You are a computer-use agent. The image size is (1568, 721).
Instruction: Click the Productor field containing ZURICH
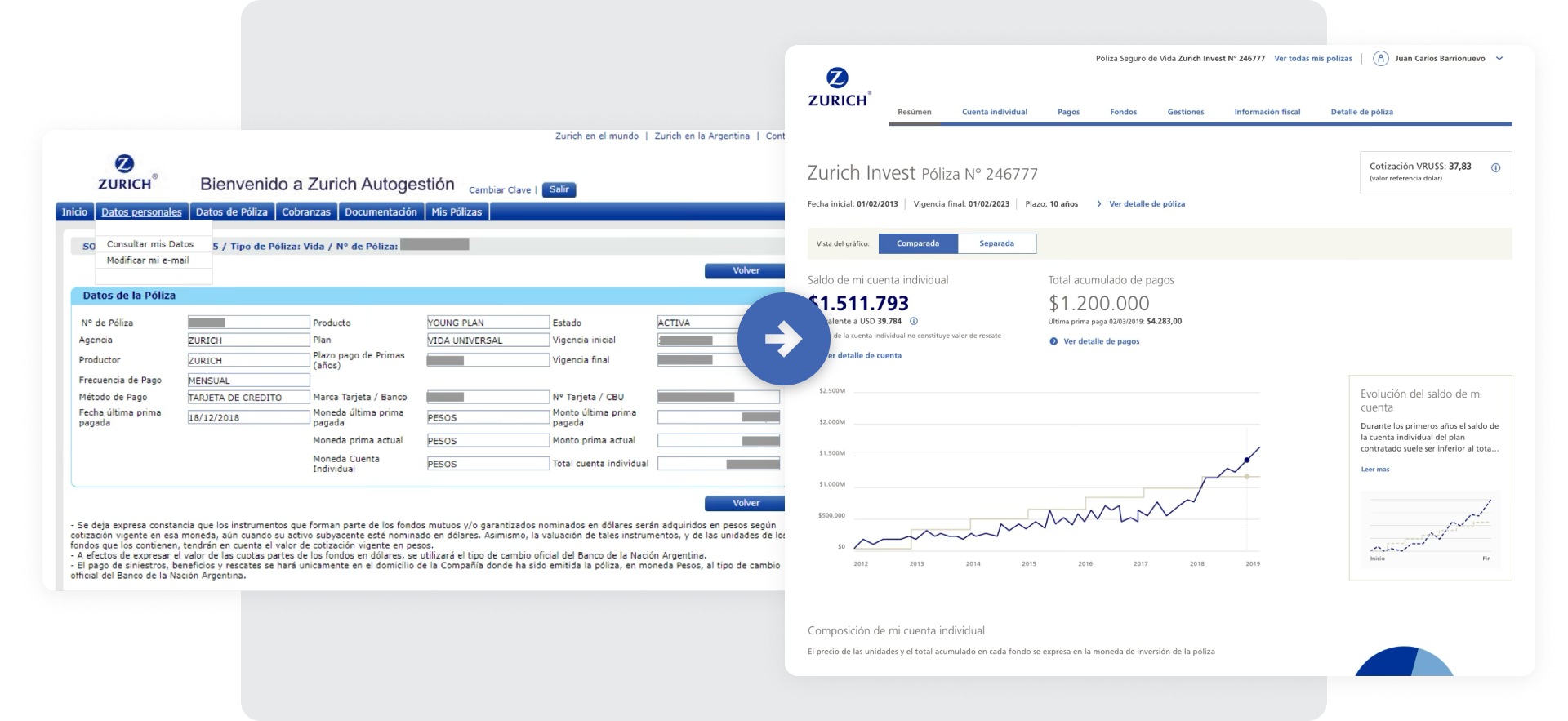click(248, 360)
